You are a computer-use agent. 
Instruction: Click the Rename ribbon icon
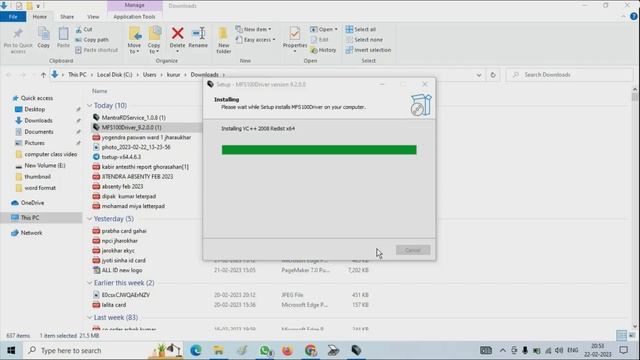(198, 38)
